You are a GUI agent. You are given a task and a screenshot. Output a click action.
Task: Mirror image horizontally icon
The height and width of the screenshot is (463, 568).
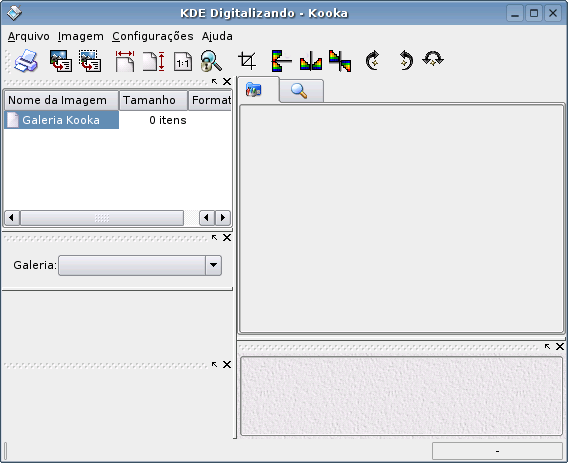point(311,61)
